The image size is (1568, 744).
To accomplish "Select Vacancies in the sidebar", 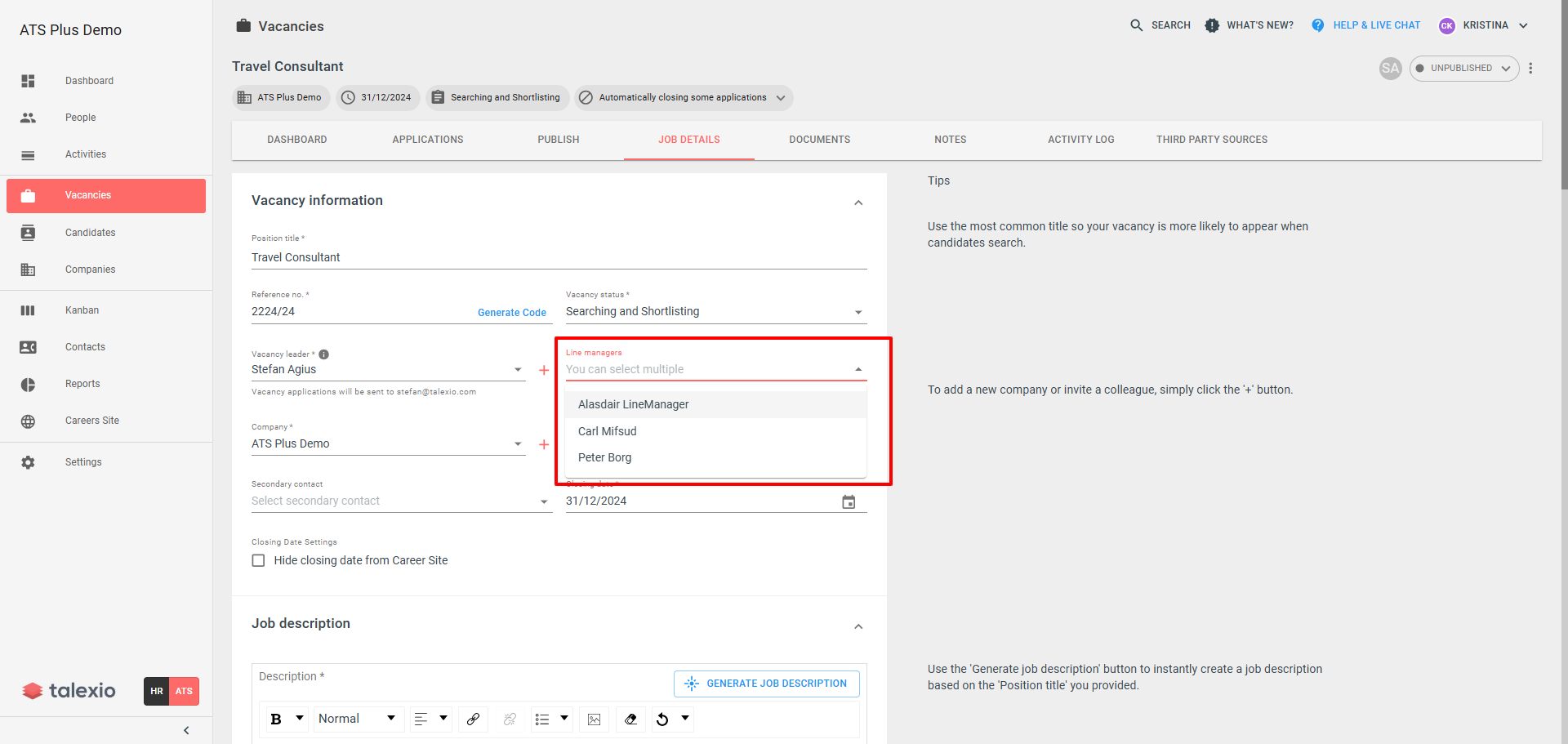I will pyautogui.click(x=106, y=195).
